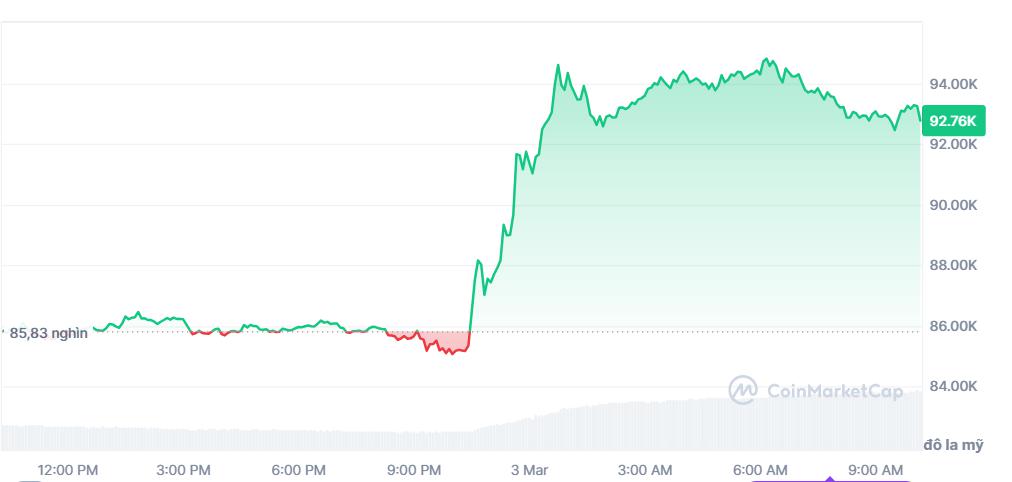The image size is (1012, 482).
Task: Select the 9:00 PM time axis label
Action: tap(414, 470)
